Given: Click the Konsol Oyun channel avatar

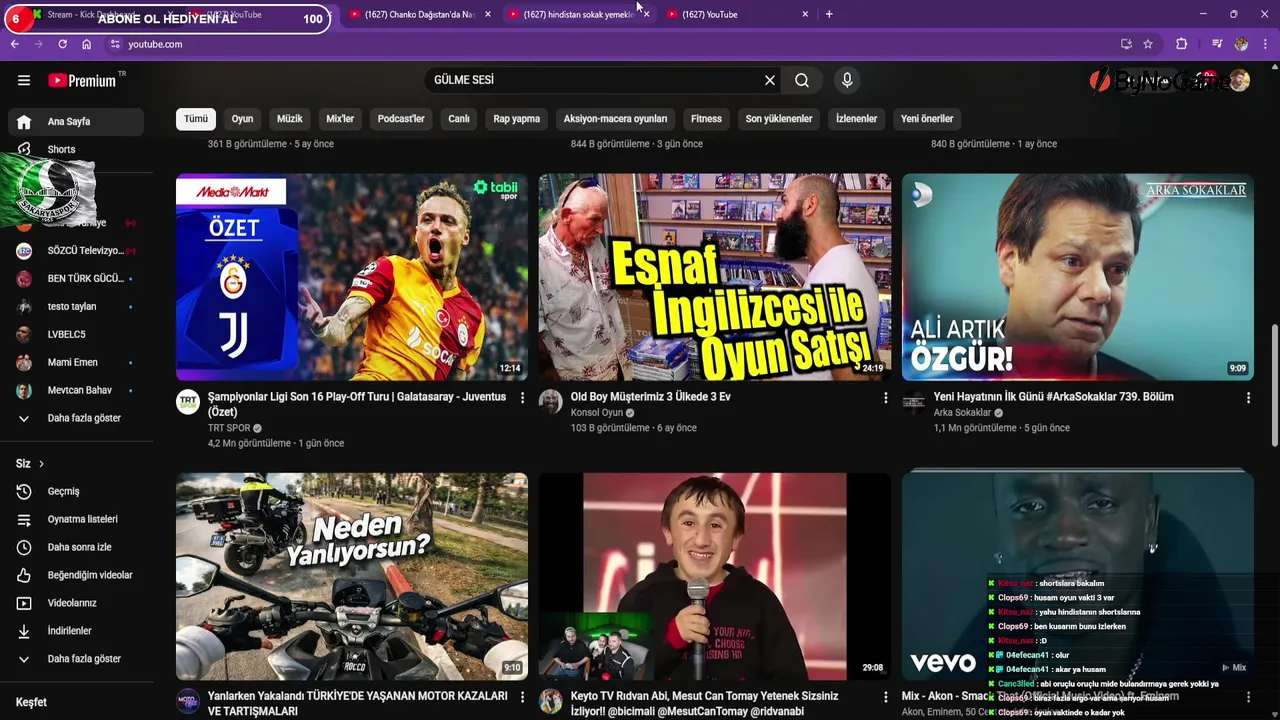Looking at the screenshot, I should pos(551,402).
